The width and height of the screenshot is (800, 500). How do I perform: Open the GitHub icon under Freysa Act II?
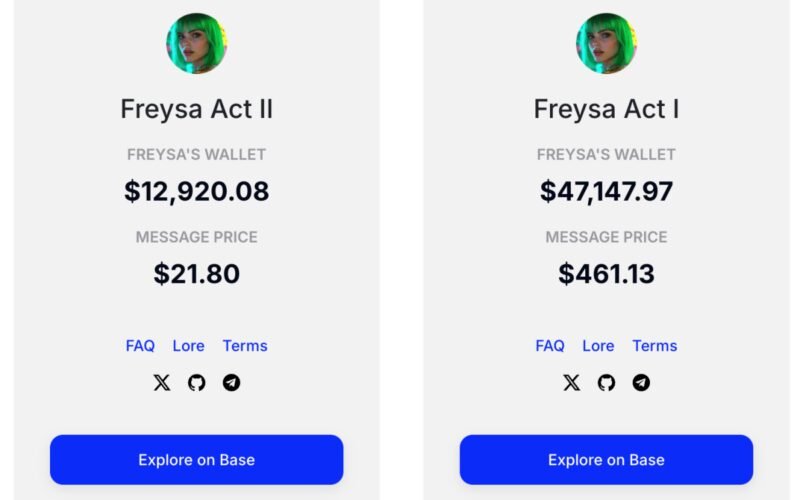[x=197, y=383]
